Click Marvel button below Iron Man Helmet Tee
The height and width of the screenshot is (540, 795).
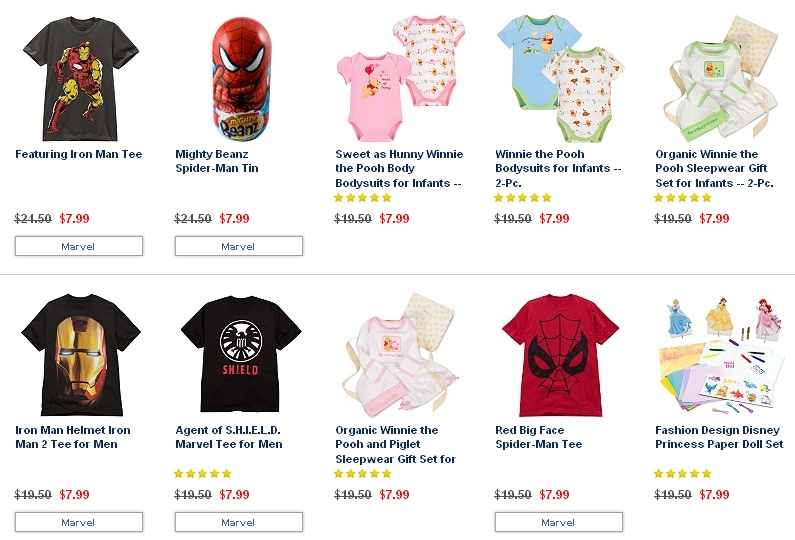(79, 522)
